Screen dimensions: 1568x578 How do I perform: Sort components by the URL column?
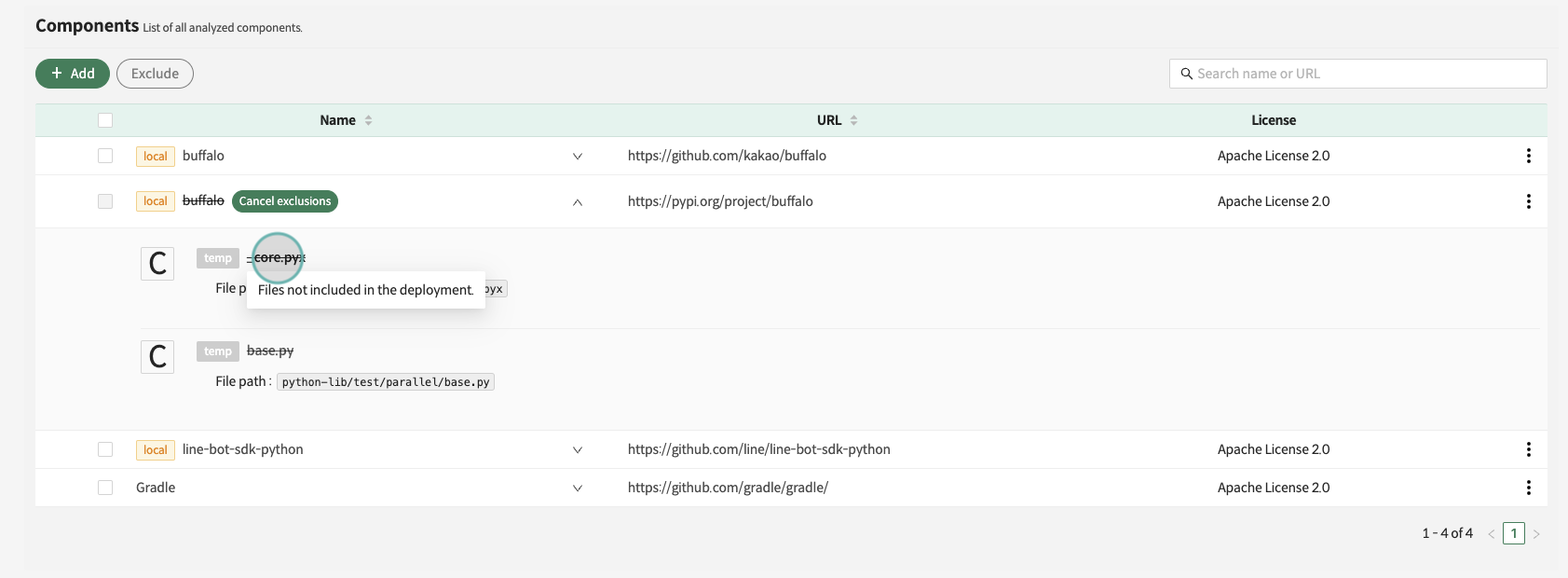point(853,120)
